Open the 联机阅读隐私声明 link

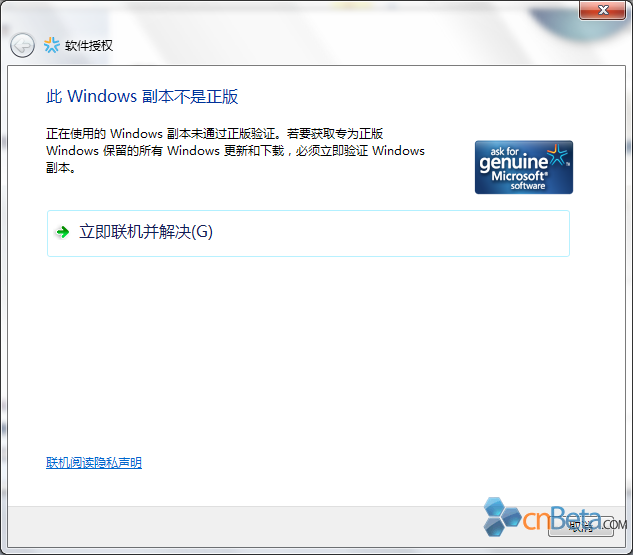(94, 463)
